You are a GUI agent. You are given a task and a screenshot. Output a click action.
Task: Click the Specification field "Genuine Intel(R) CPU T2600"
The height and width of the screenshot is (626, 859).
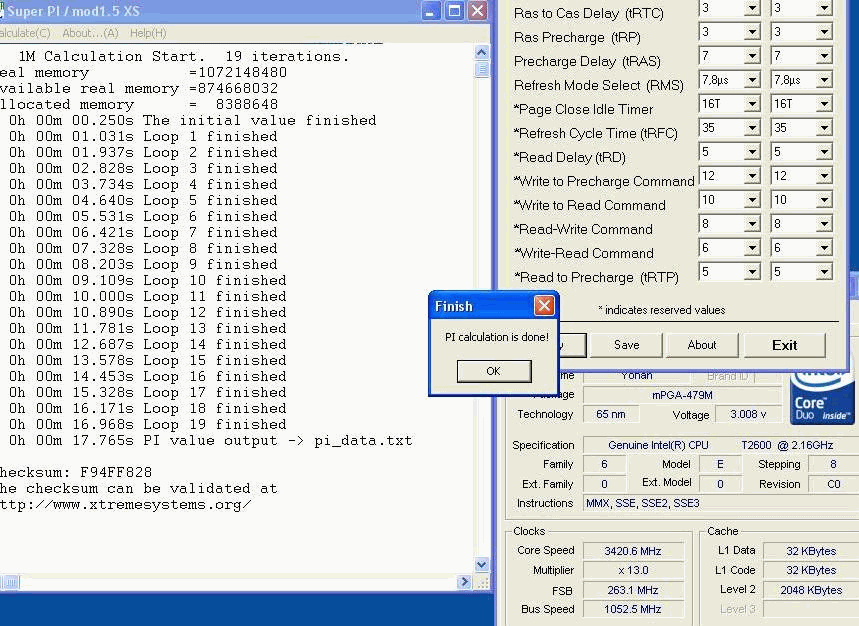point(720,445)
